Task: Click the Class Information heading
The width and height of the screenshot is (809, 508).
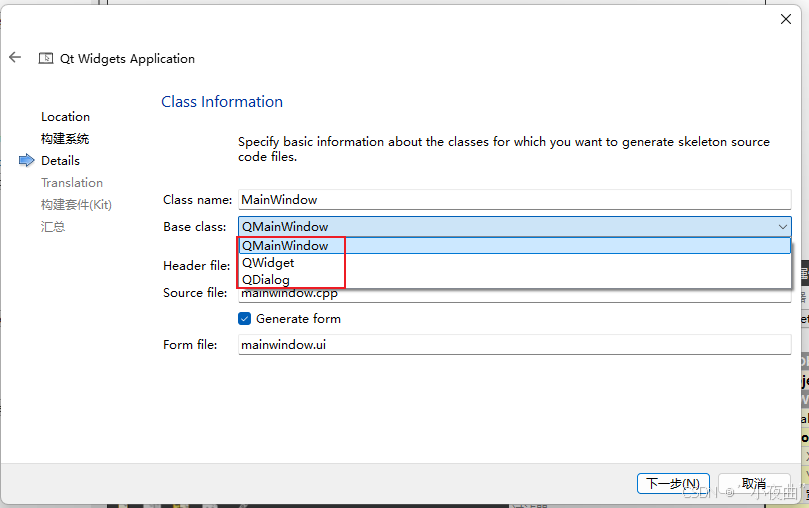Action: [x=222, y=102]
